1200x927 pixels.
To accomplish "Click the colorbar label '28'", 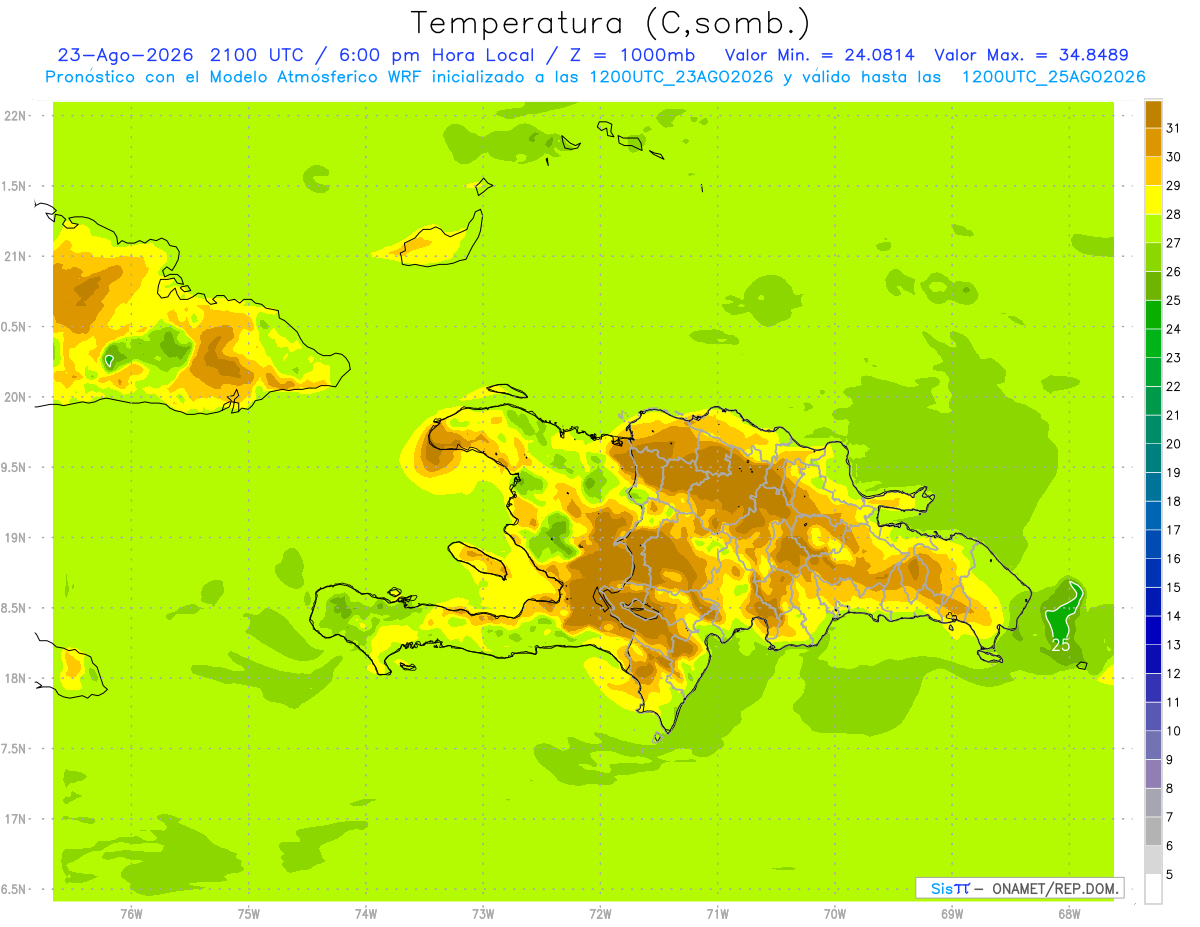I will 1174,214.
